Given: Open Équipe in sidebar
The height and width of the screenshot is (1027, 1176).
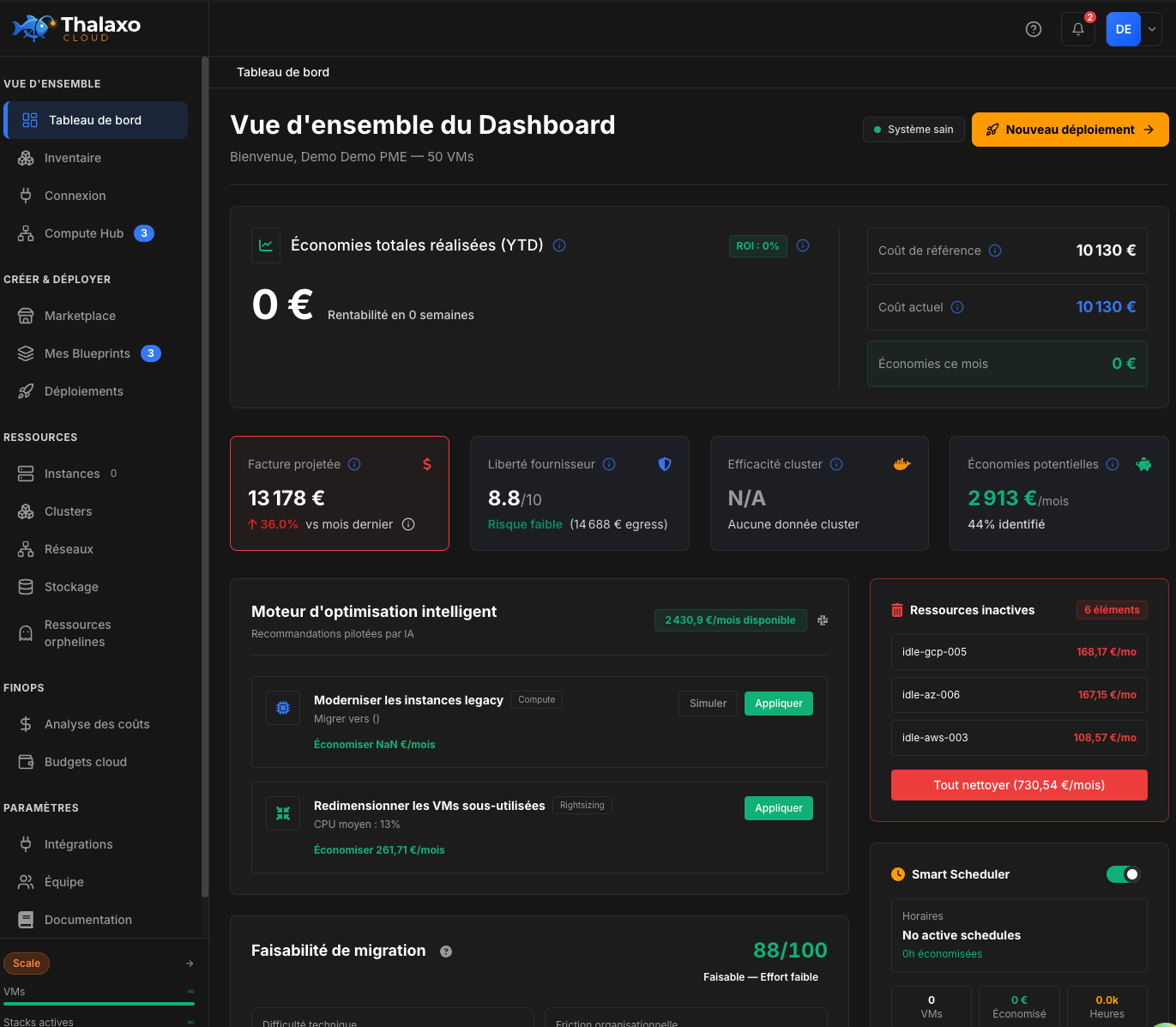Looking at the screenshot, I should pyautogui.click(x=95, y=882).
